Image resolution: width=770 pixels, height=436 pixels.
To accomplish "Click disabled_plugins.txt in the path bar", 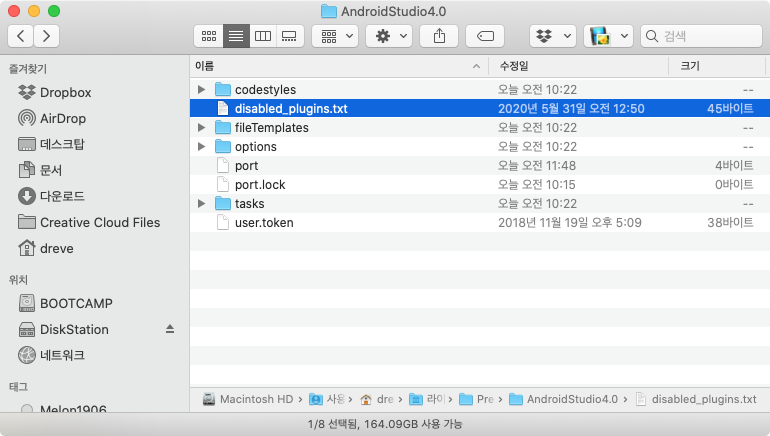I will [696, 399].
